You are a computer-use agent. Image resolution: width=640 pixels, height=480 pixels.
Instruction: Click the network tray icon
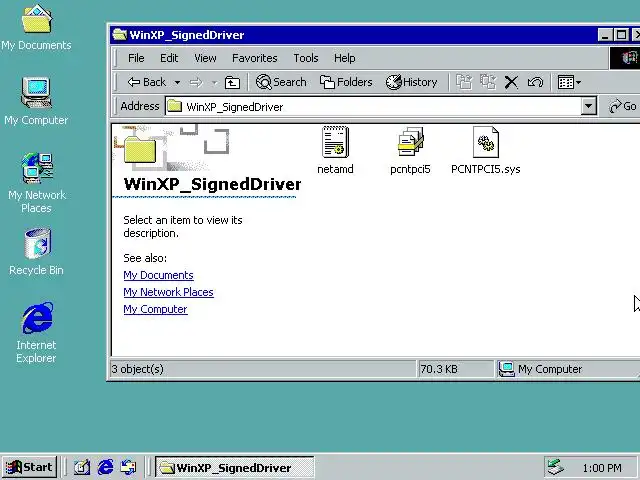point(555,467)
